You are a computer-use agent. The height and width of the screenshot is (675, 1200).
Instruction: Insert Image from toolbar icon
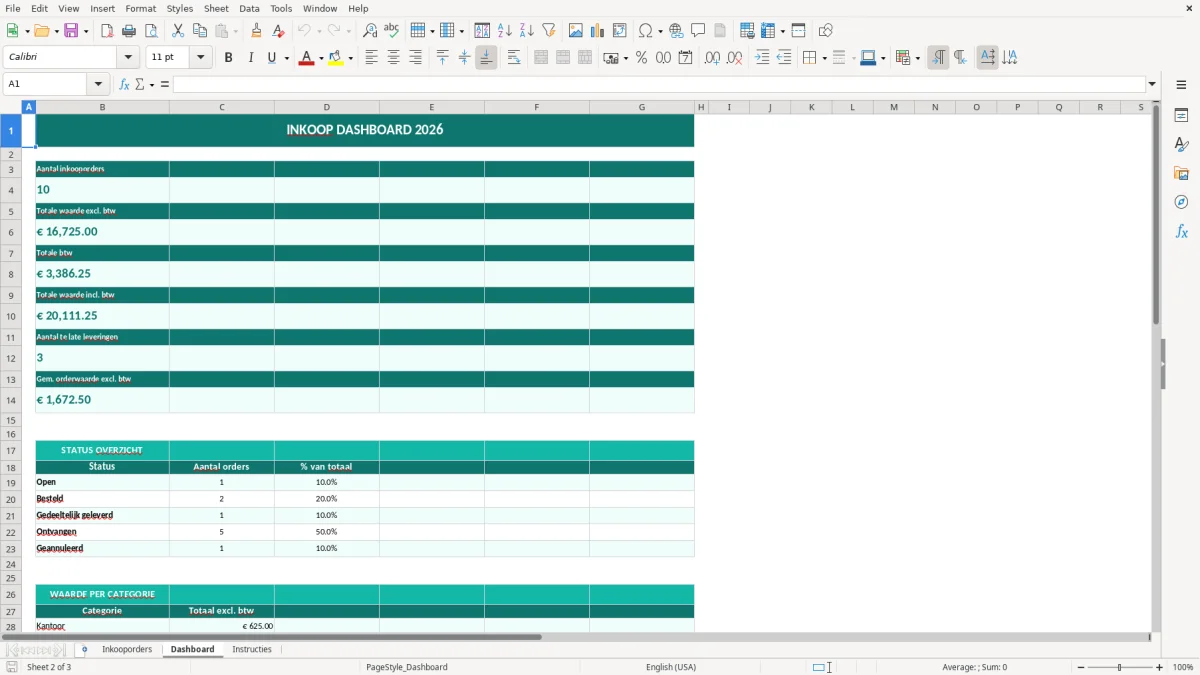pos(575,31)
